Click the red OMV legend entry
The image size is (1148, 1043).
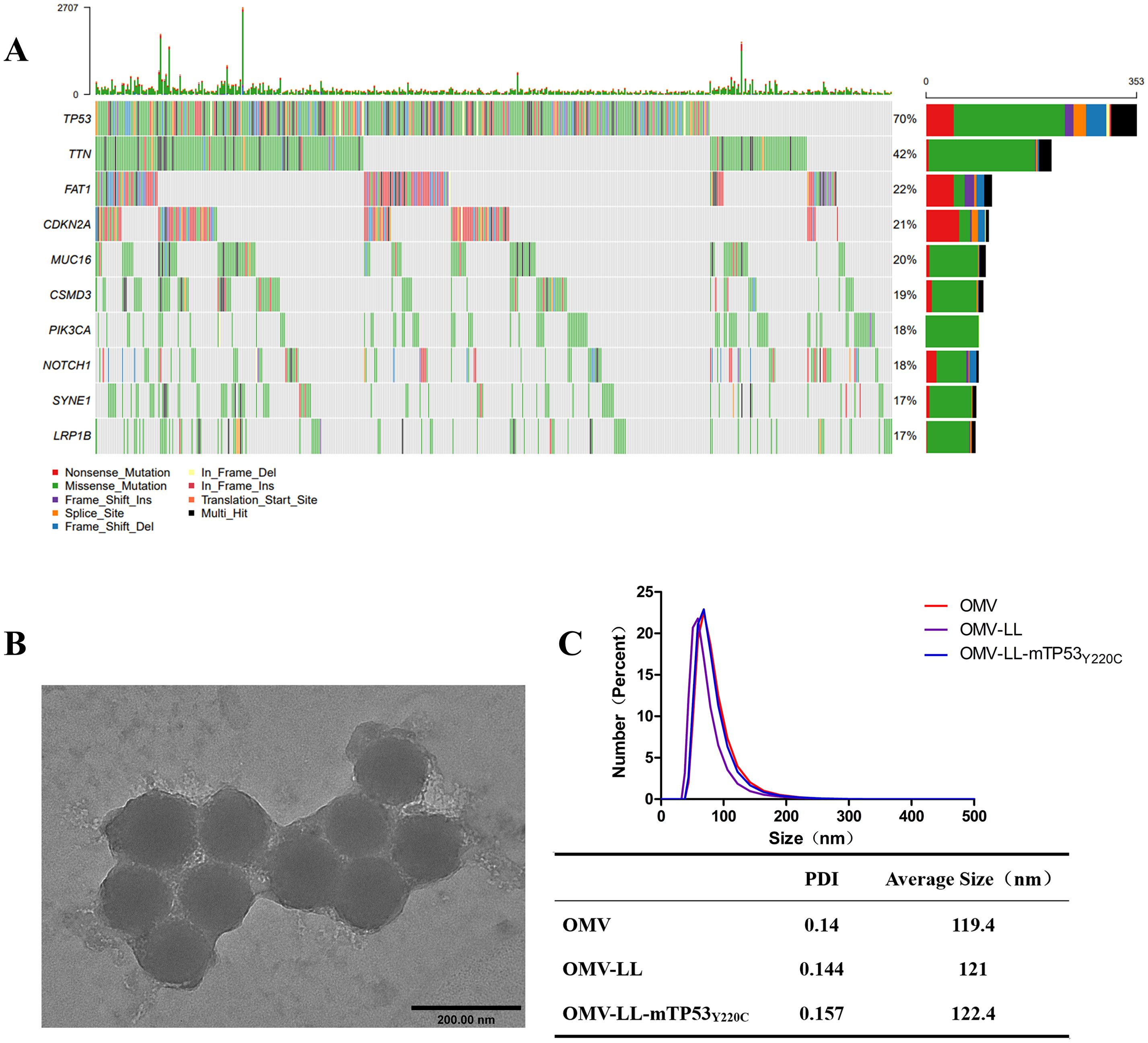961,606
